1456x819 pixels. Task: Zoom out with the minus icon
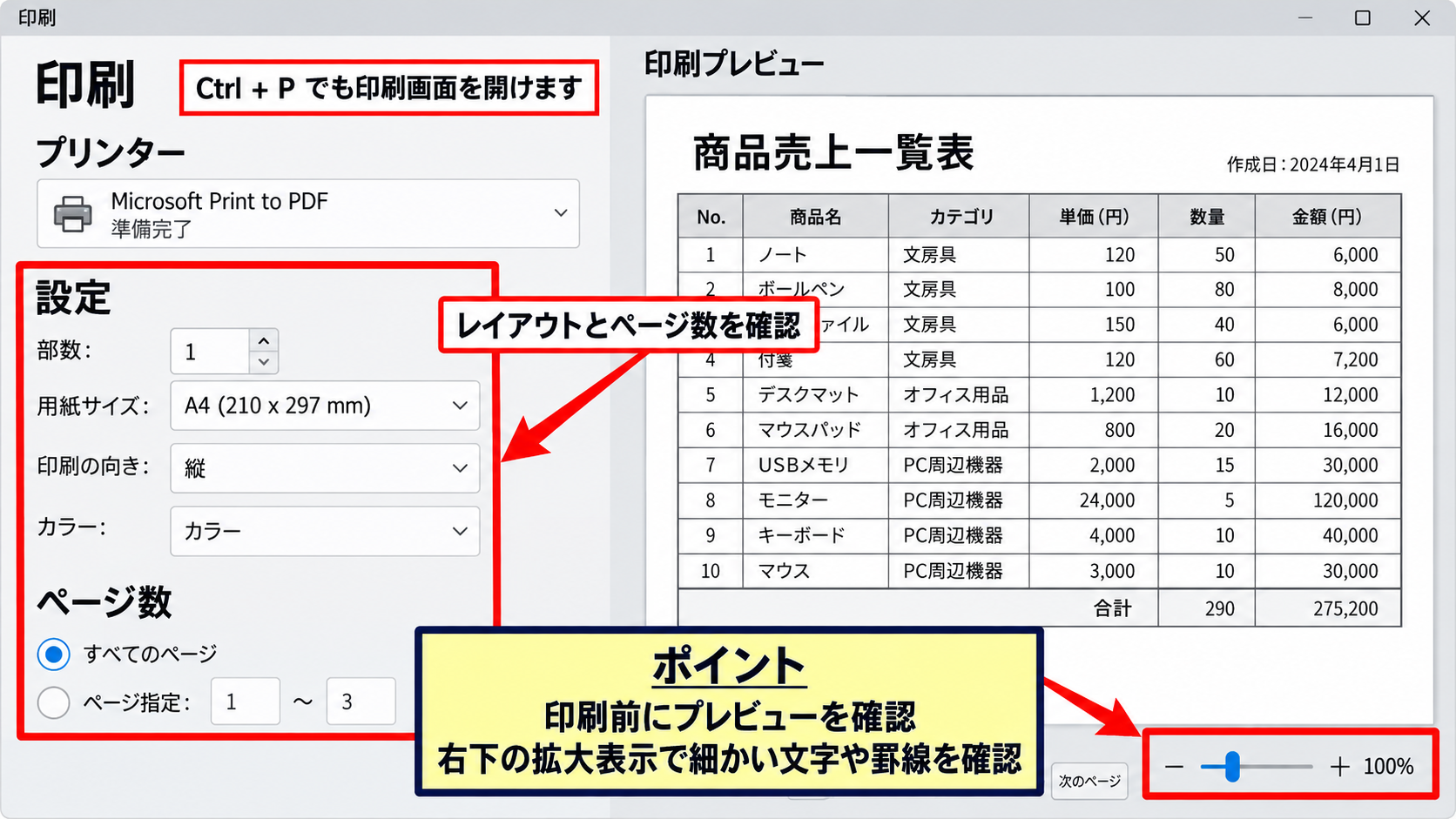click(1174, 767)
